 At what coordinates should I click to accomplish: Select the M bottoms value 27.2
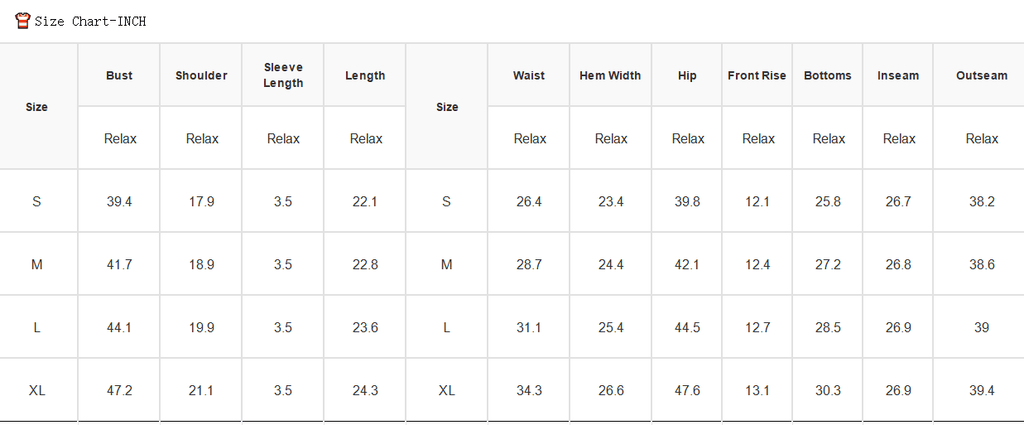(x=827, y=264)
